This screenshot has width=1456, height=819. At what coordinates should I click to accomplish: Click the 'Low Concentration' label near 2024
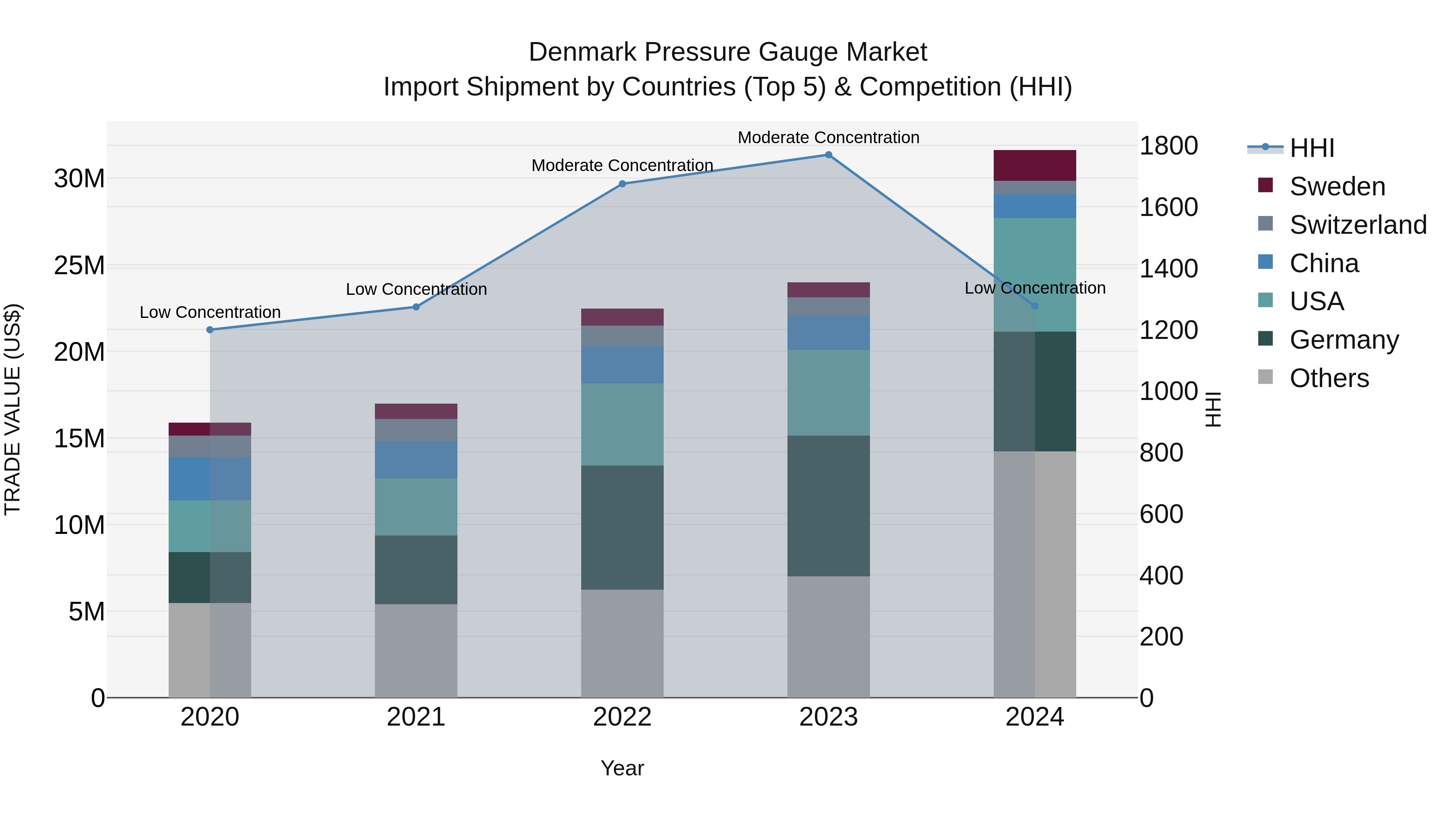(1035, 288)
